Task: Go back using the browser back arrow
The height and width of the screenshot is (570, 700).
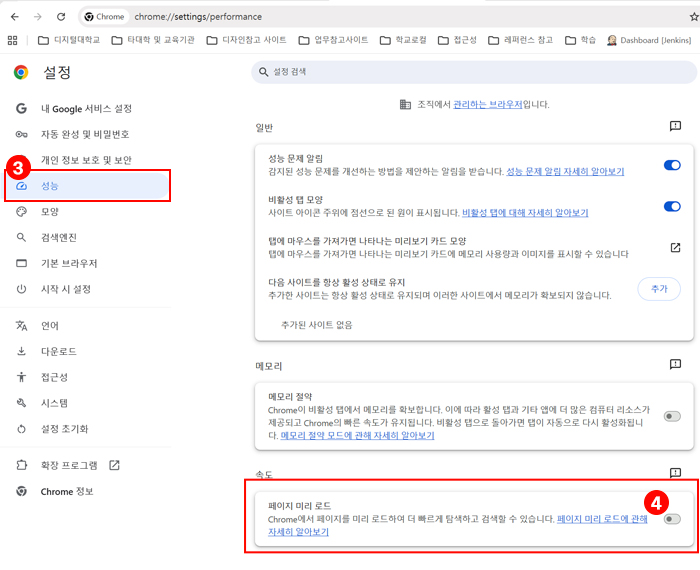Action: point(15,17)
